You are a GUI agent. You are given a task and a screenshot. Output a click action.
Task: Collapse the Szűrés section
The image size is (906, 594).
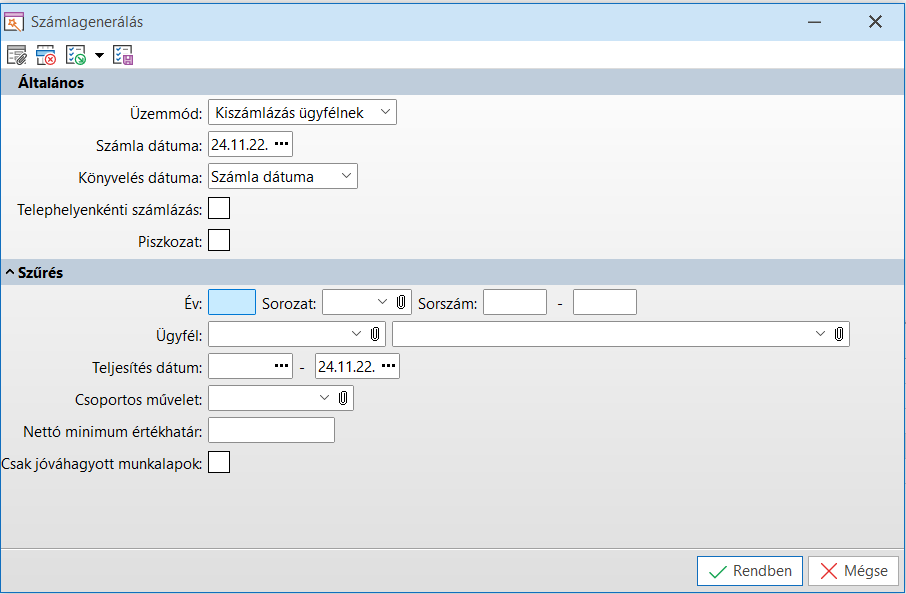click(x=10, y=272)
